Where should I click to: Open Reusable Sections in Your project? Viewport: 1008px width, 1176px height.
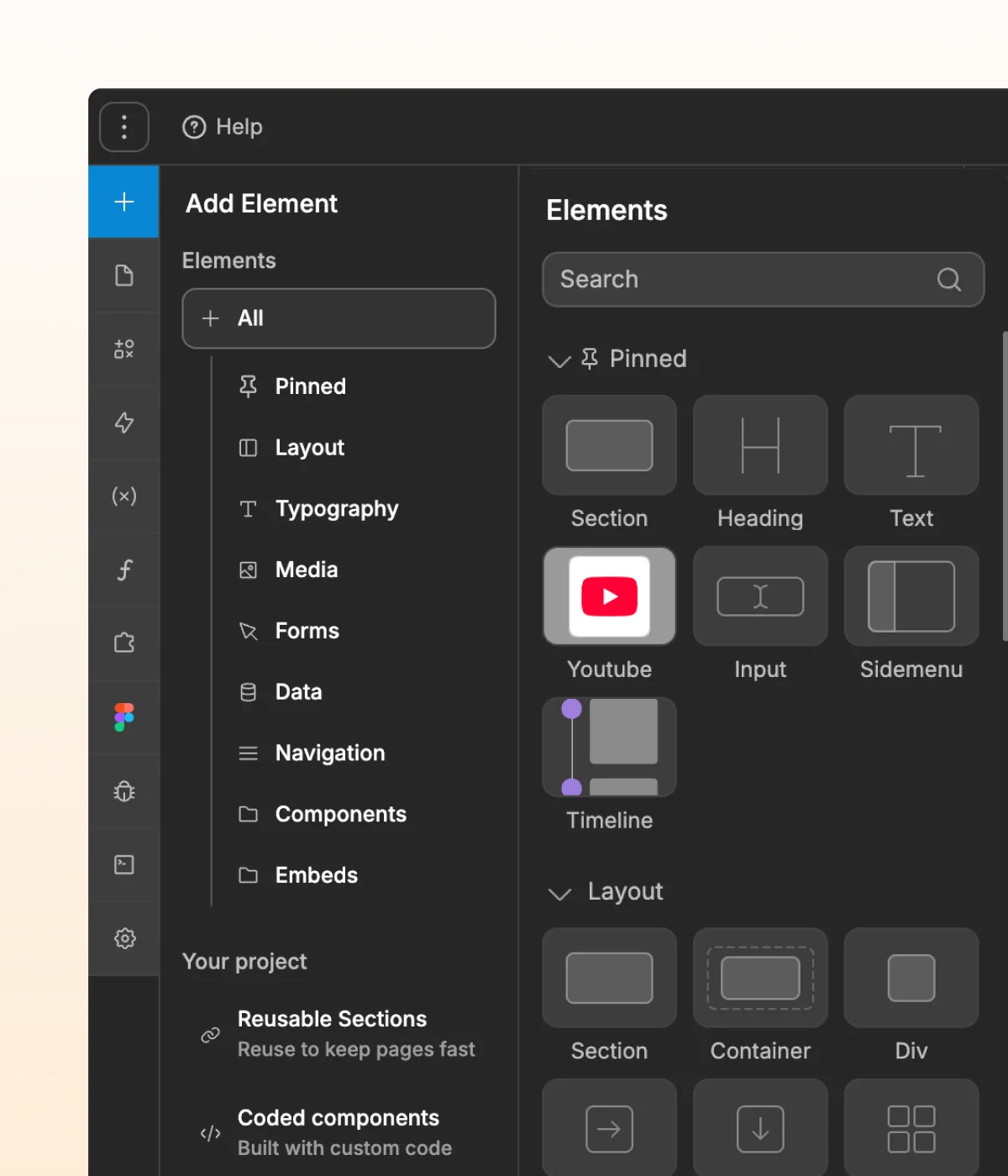click(x=338, y=1034)
